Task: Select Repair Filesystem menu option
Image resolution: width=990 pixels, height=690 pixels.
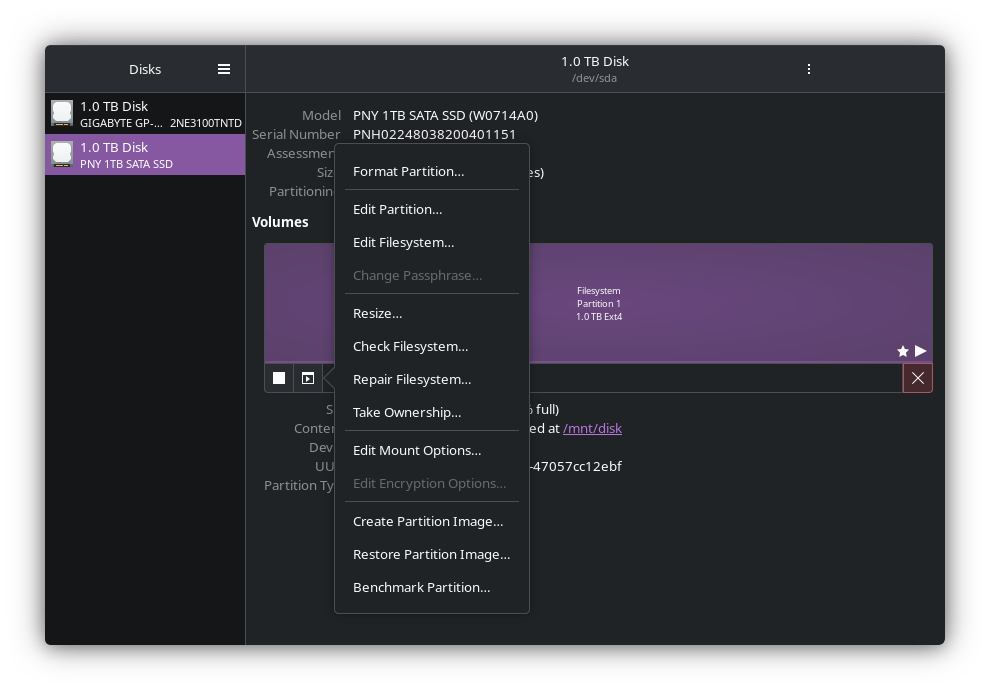Action: [x=411, y=379]
